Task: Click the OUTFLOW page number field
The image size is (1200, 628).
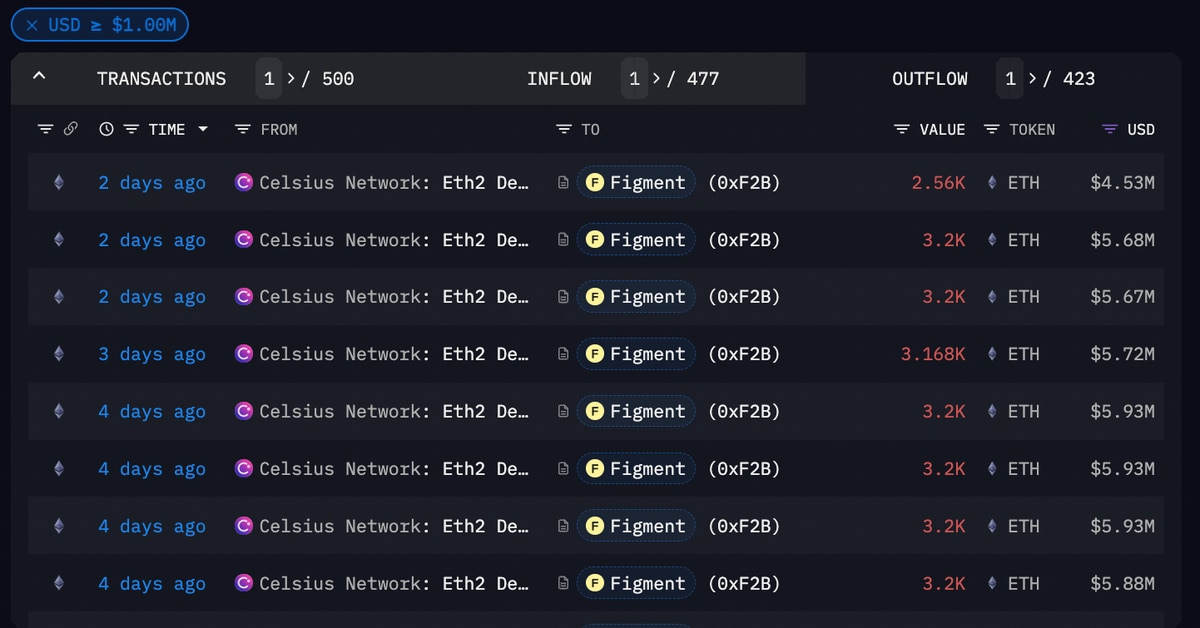Action: point(1010,79)
